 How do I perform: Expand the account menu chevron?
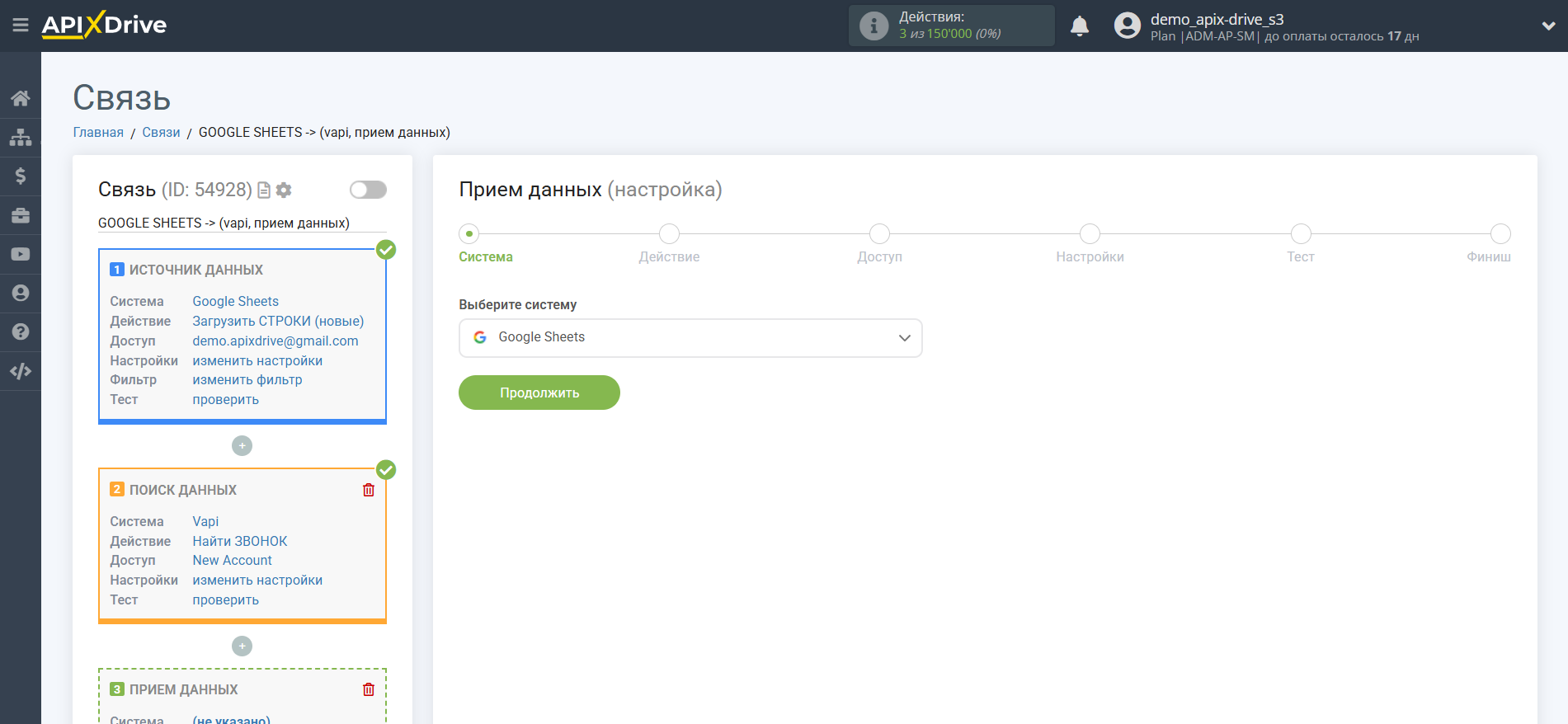pos(1548,26)
